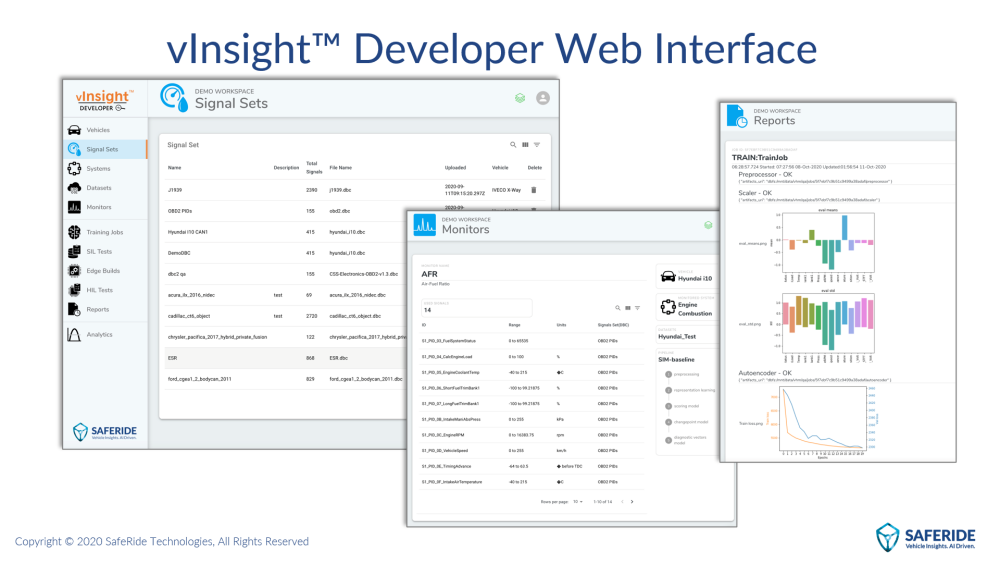Open user account avatar in Signal Sets
Image resolution: width=1000 pixels, height=563 pixels.
543,98
